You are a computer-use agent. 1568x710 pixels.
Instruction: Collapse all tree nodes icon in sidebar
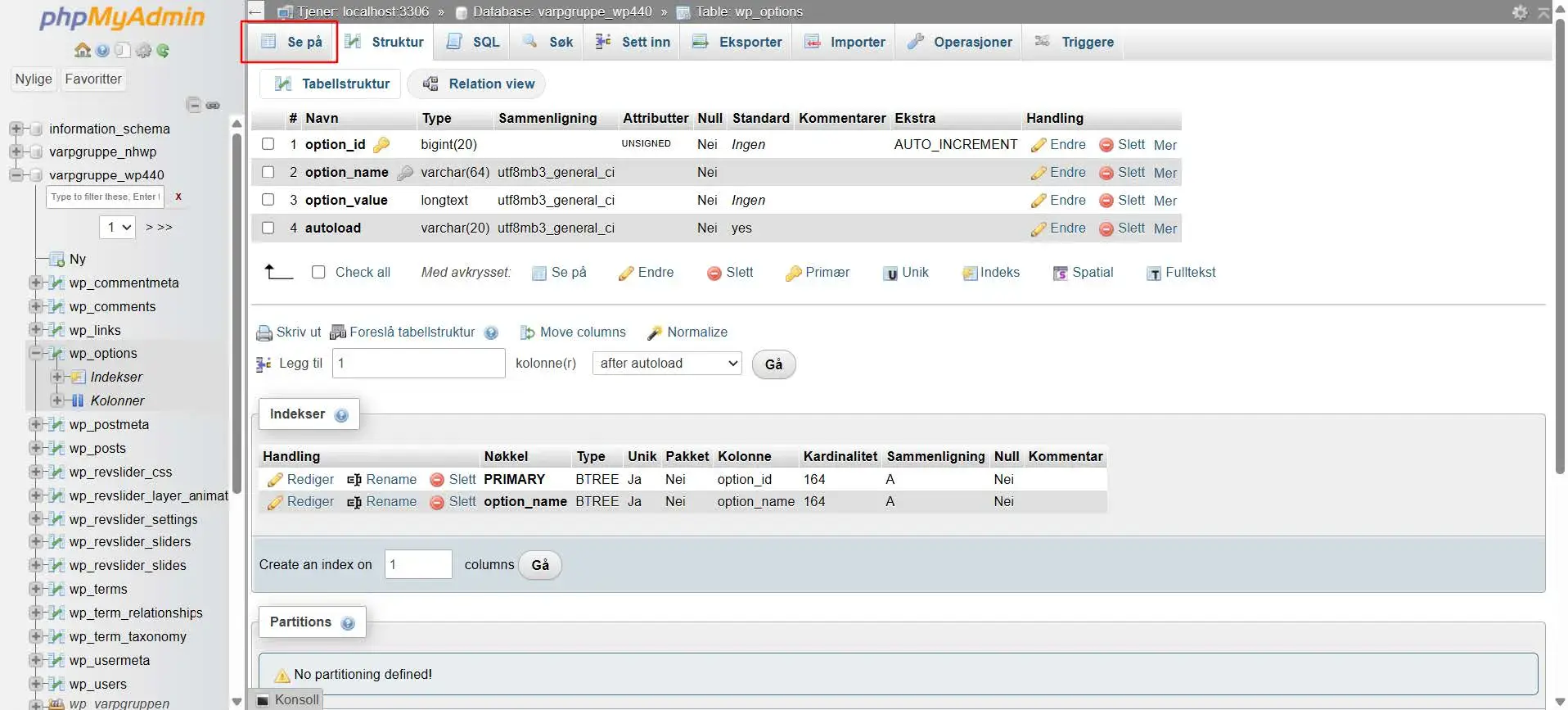194,105
